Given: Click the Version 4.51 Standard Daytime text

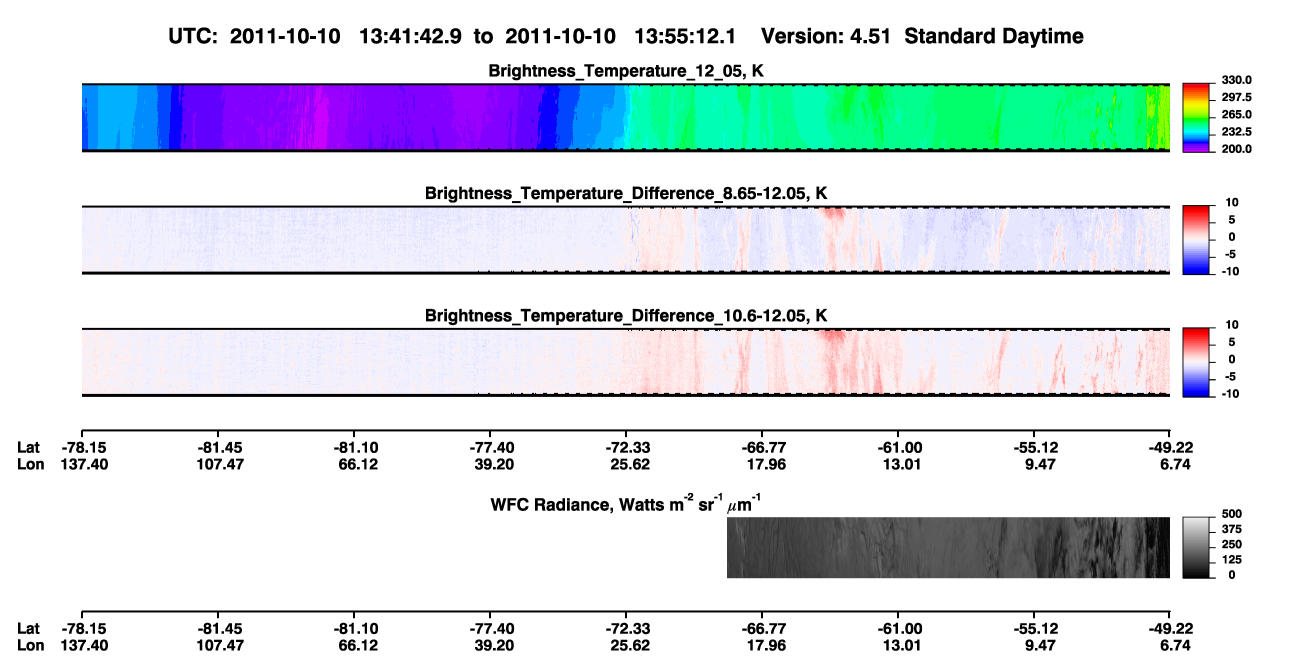Looking at the screenshot, I should tap(922, 37).
